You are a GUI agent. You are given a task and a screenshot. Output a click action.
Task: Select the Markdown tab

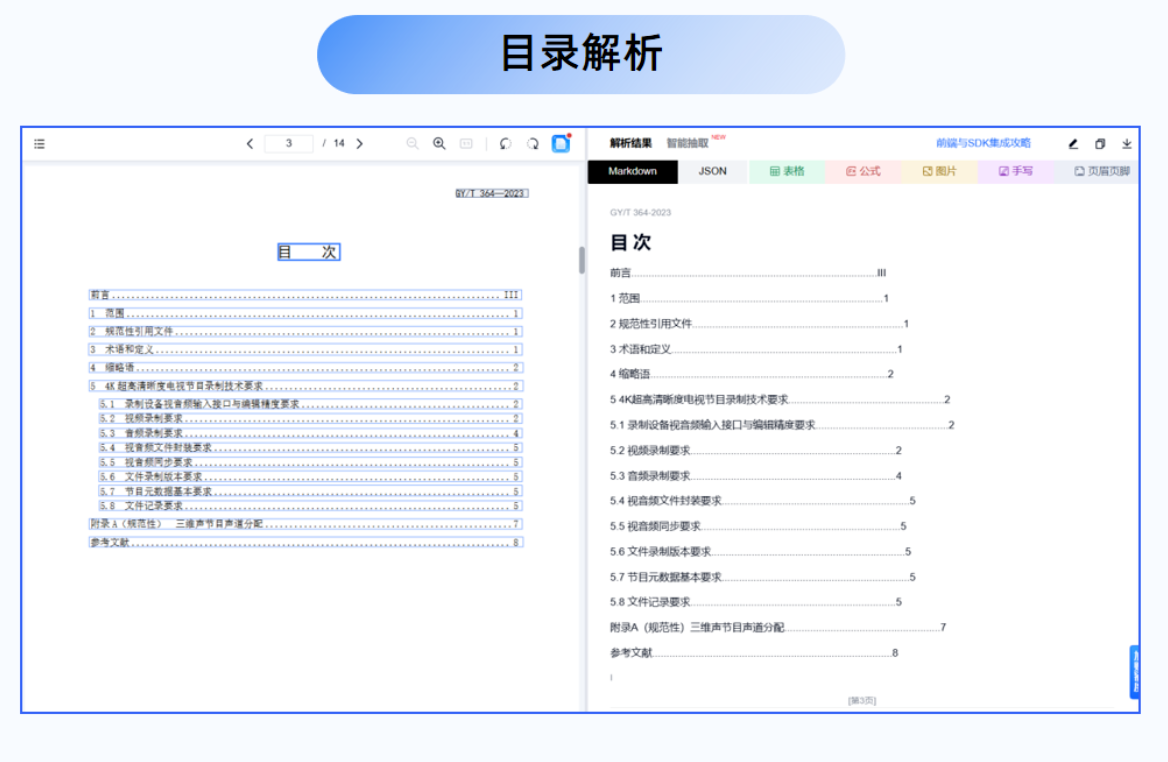632,171
